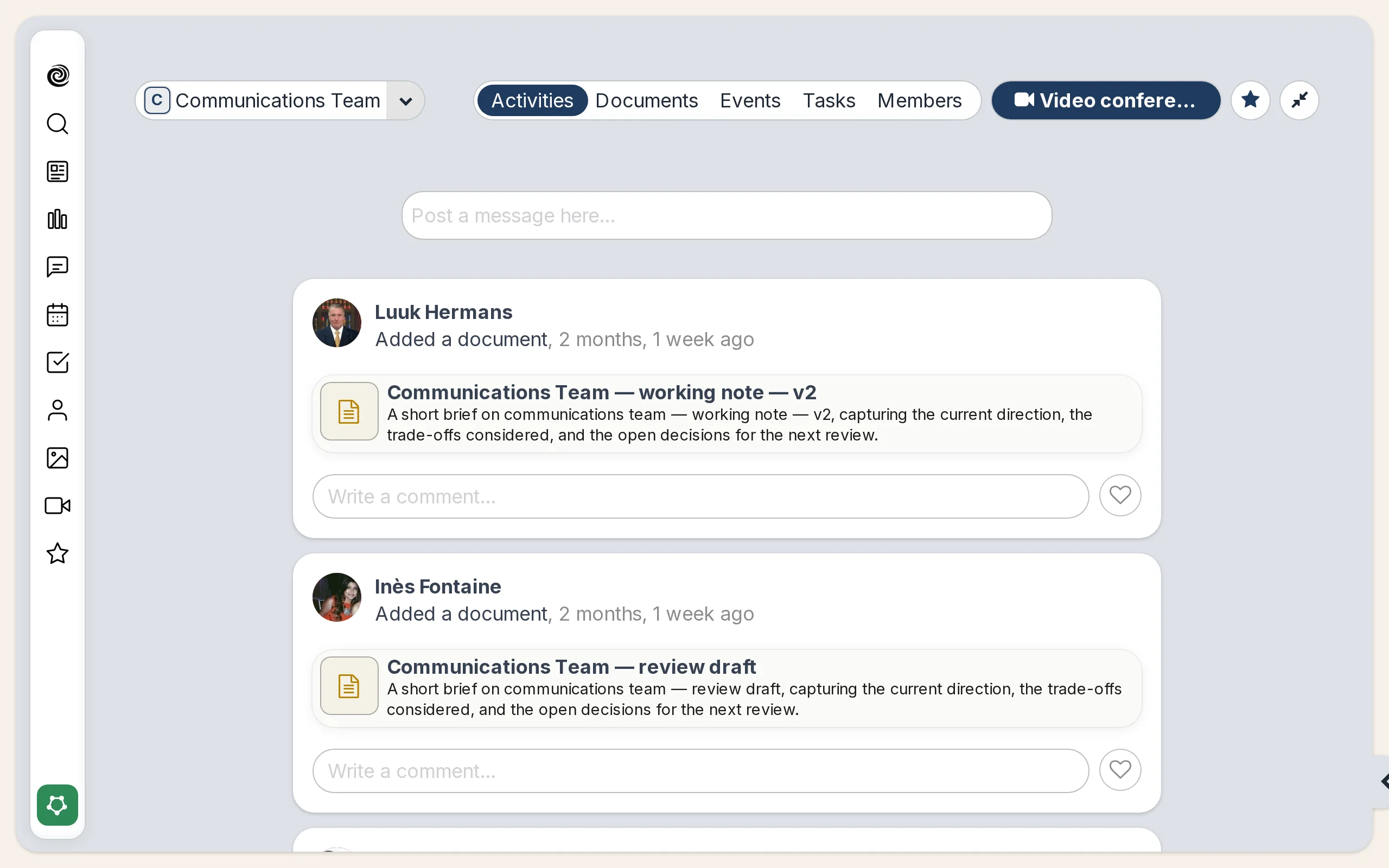
Task: Open the video camera sidebar icon
Action: (58, 506)
